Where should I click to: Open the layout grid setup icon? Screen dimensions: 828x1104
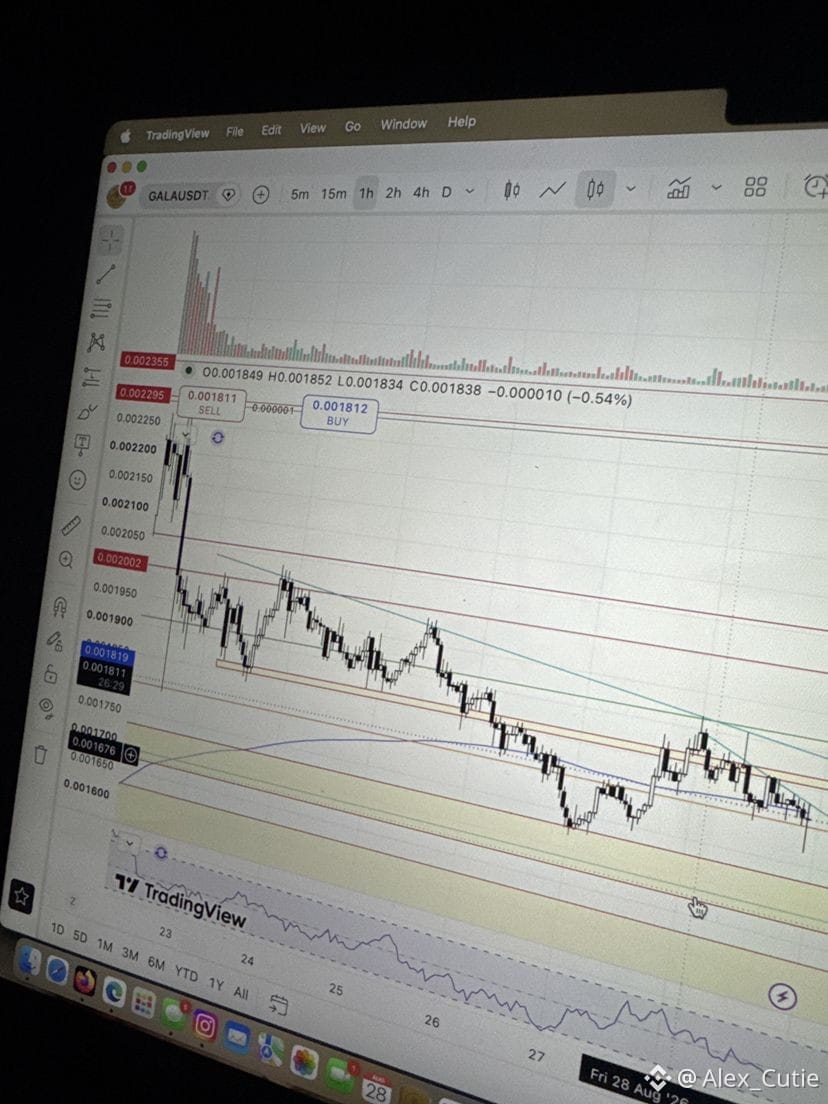point(755,187)
